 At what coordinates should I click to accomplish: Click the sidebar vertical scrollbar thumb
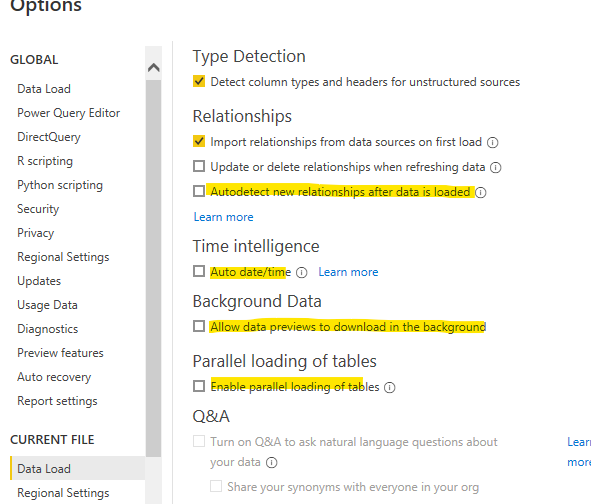(153, 268)
